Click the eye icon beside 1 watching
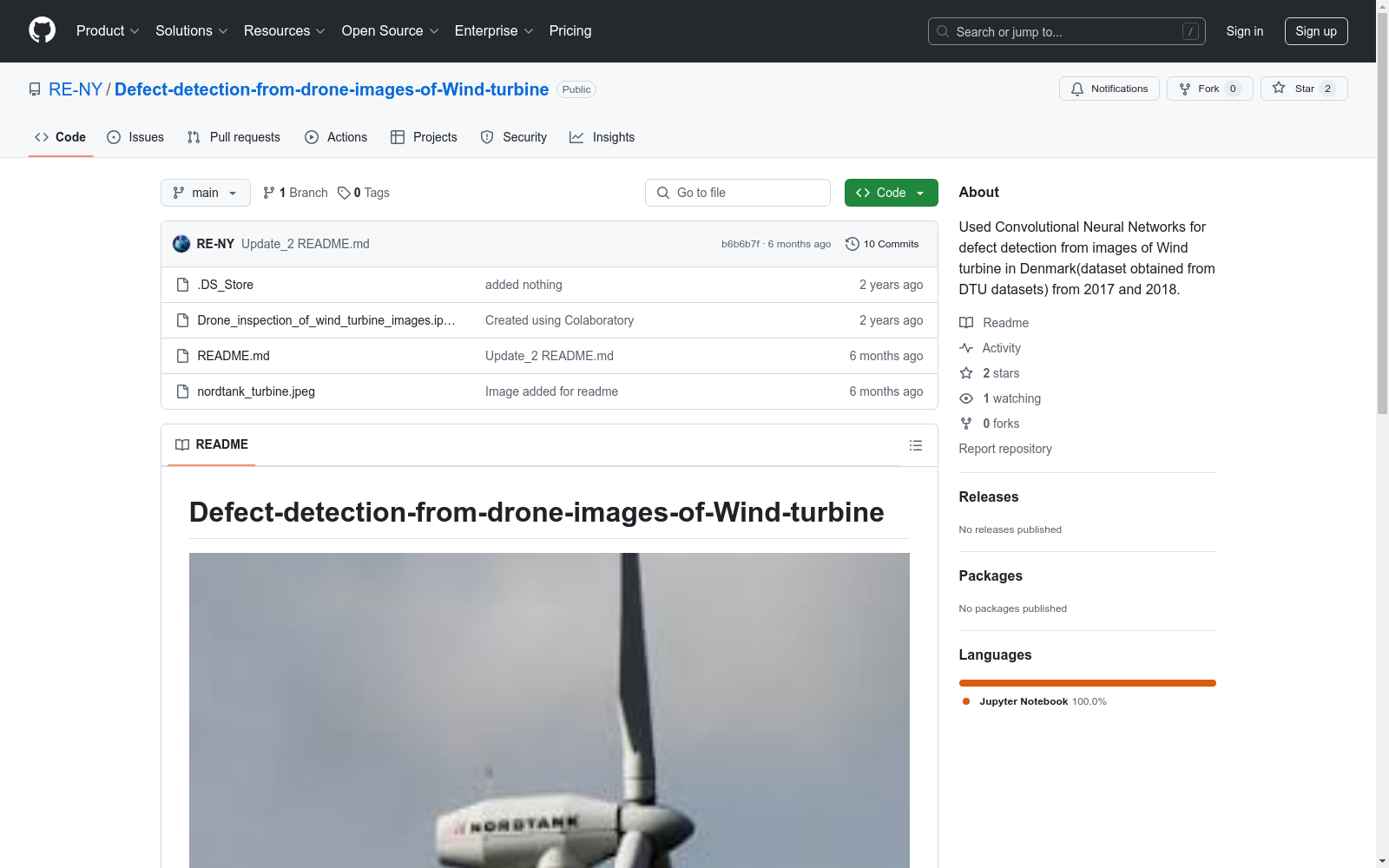Screen dimensions: 1389x868 point(966,398)
